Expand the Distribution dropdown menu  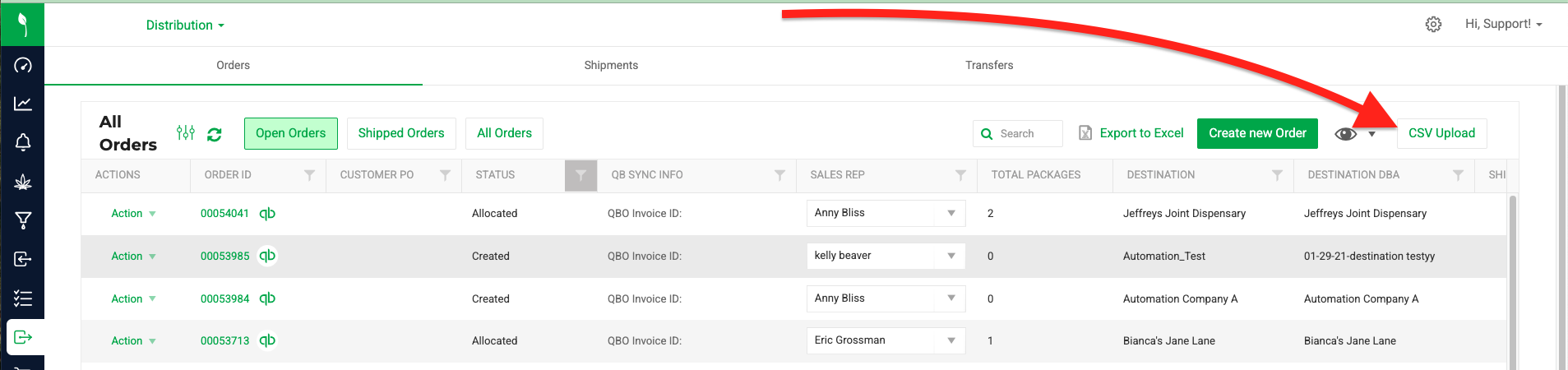[185, 25]
